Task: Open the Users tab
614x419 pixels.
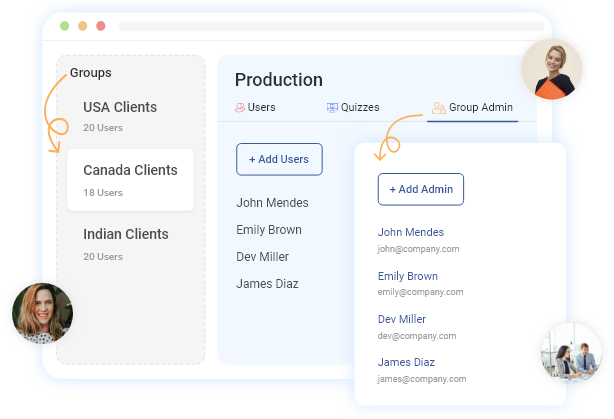Action: pos(261,108)
